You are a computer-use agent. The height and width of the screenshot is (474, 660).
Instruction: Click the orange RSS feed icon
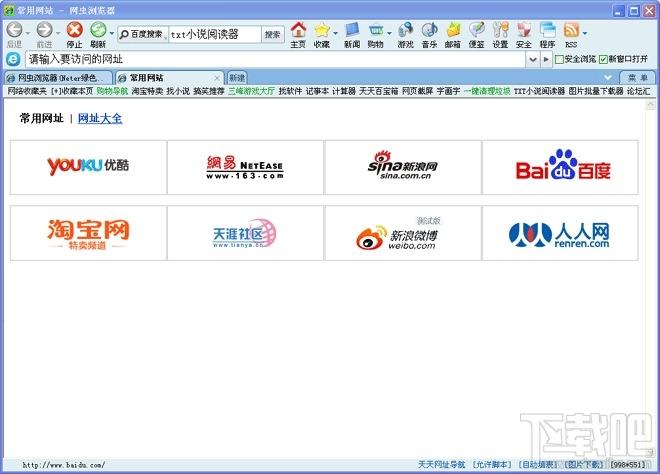[572, 30]
